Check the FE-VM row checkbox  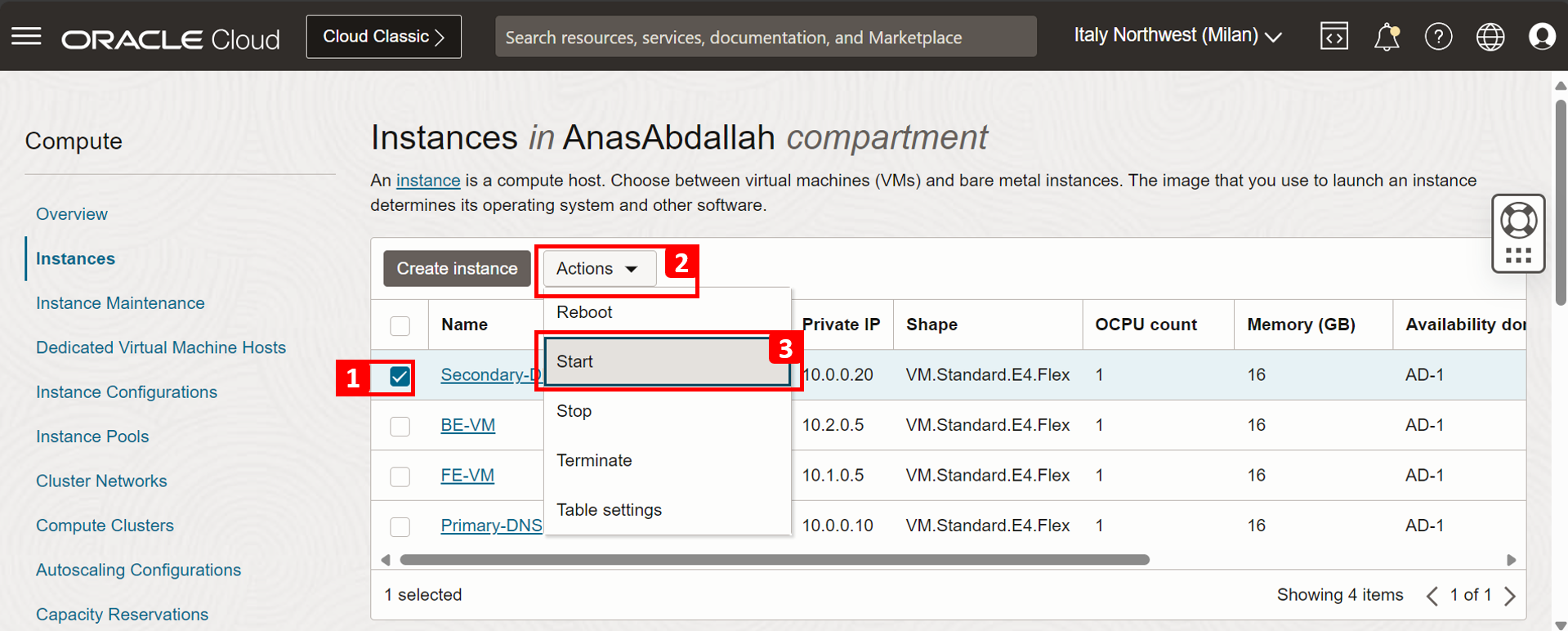pyautogui.click(x=400, y=477)
